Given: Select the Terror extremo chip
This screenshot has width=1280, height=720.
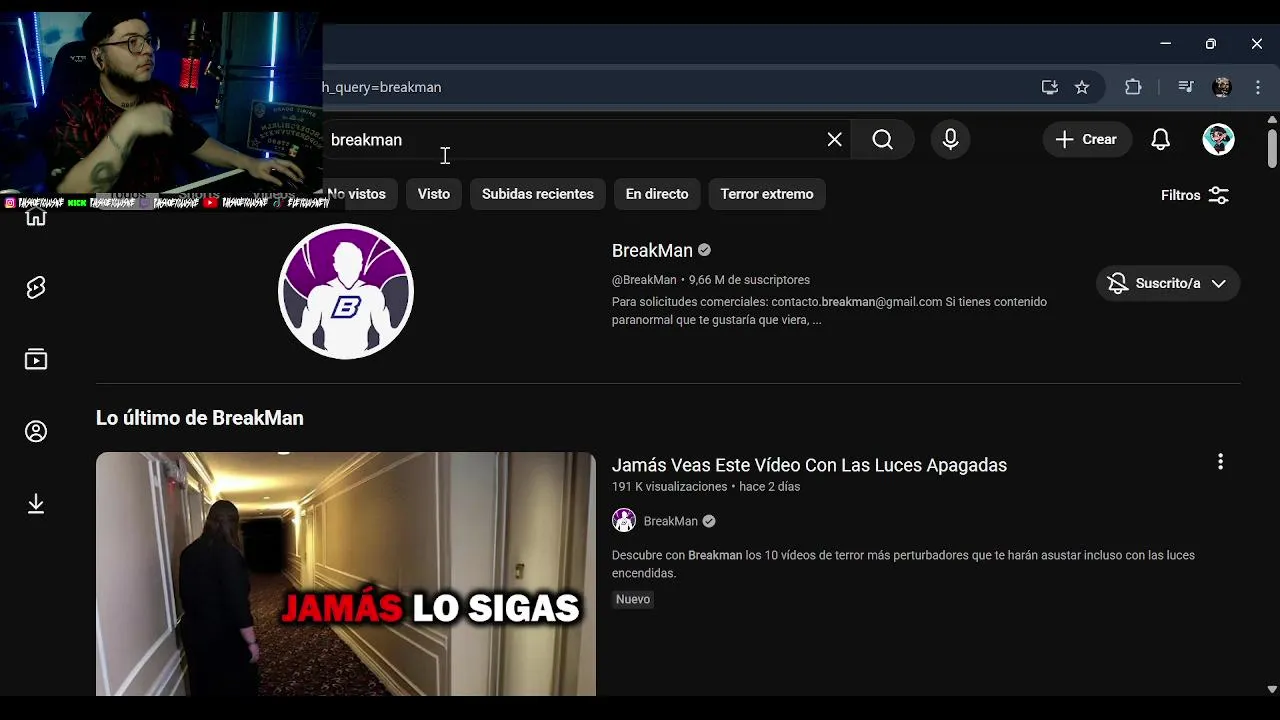Looking at the screenshot, I should coord(767,194).
